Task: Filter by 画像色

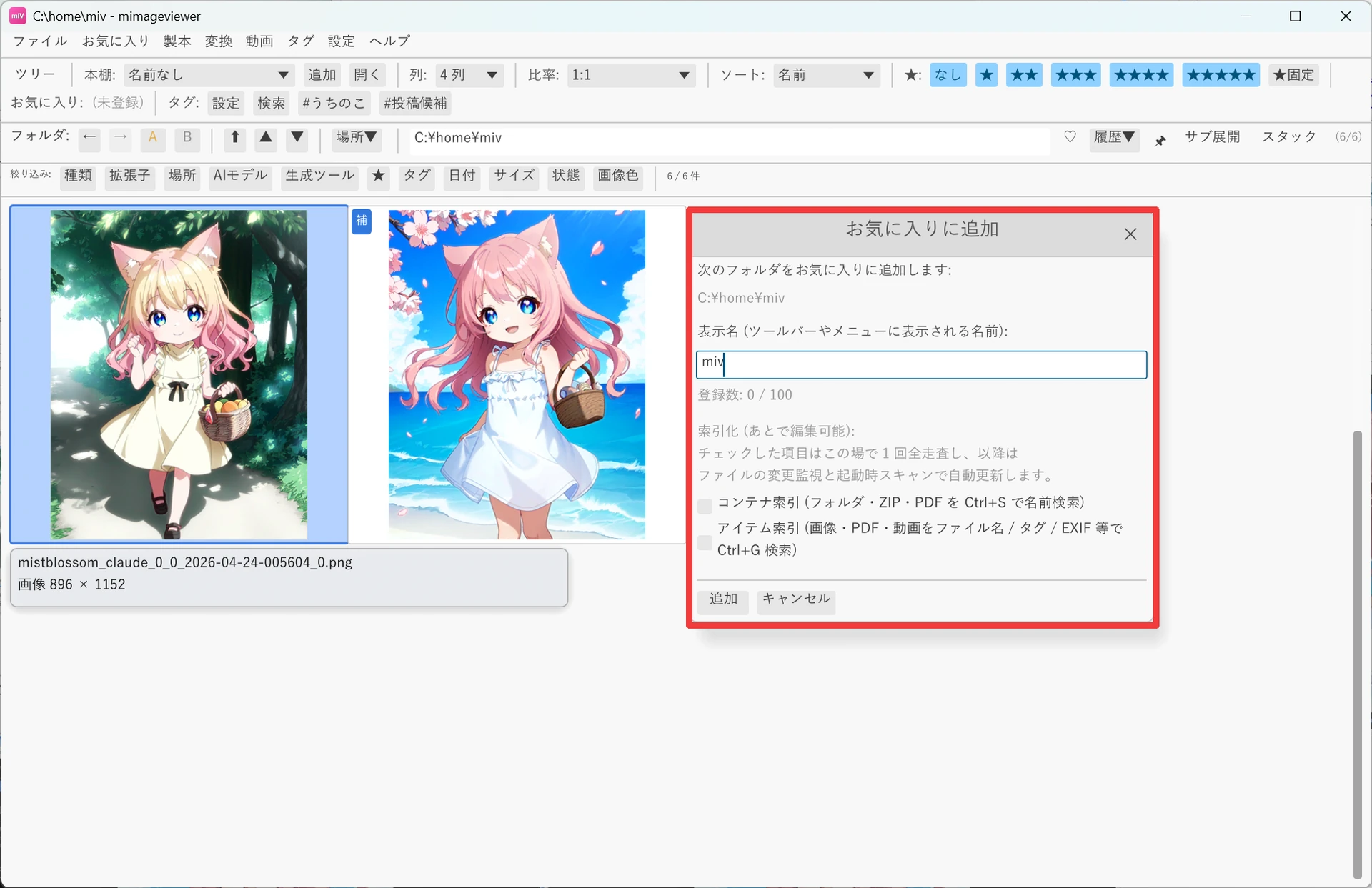Action: tap(618, 176)
